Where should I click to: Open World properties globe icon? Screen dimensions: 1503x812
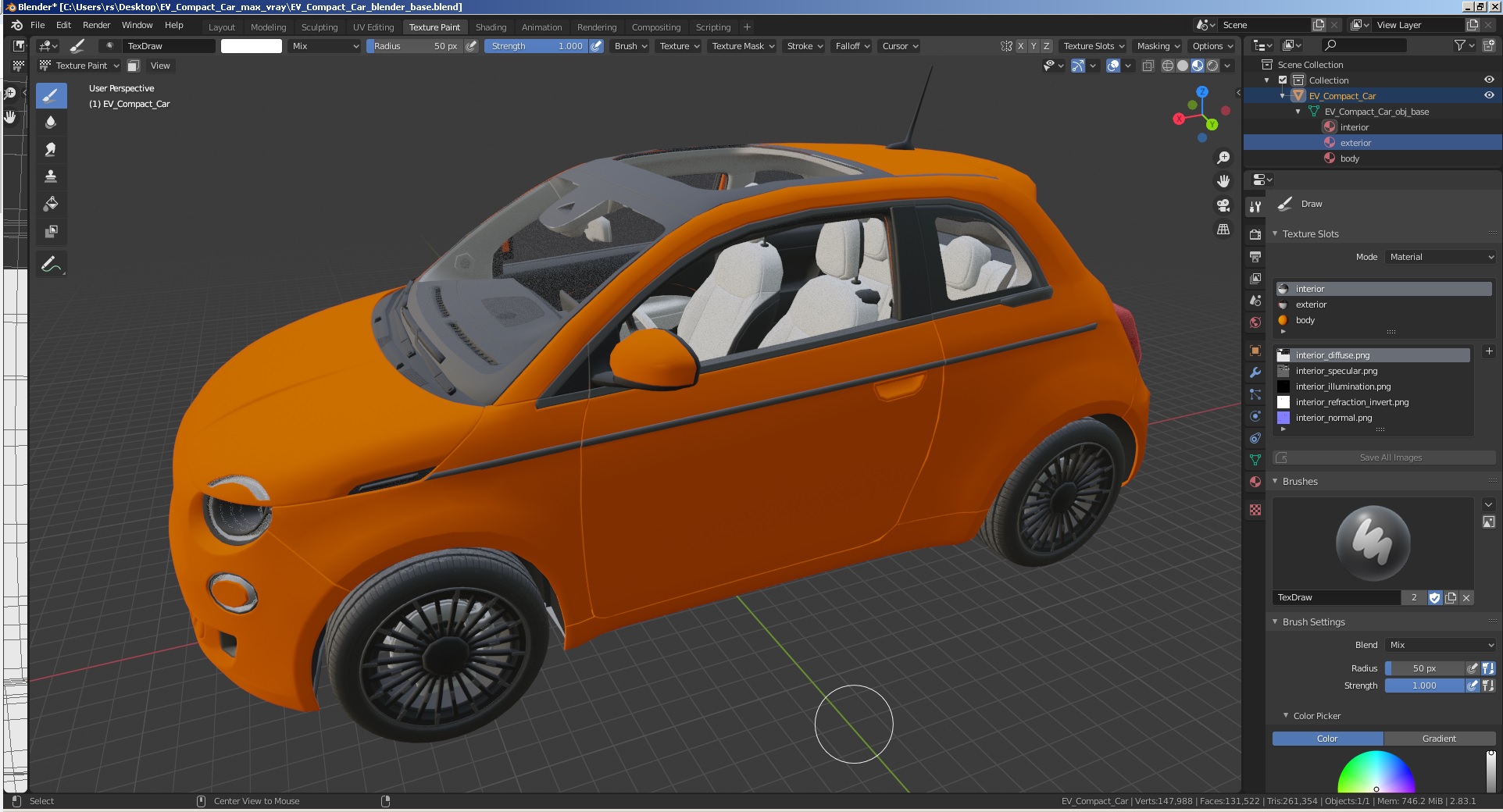coord(1255,322)
